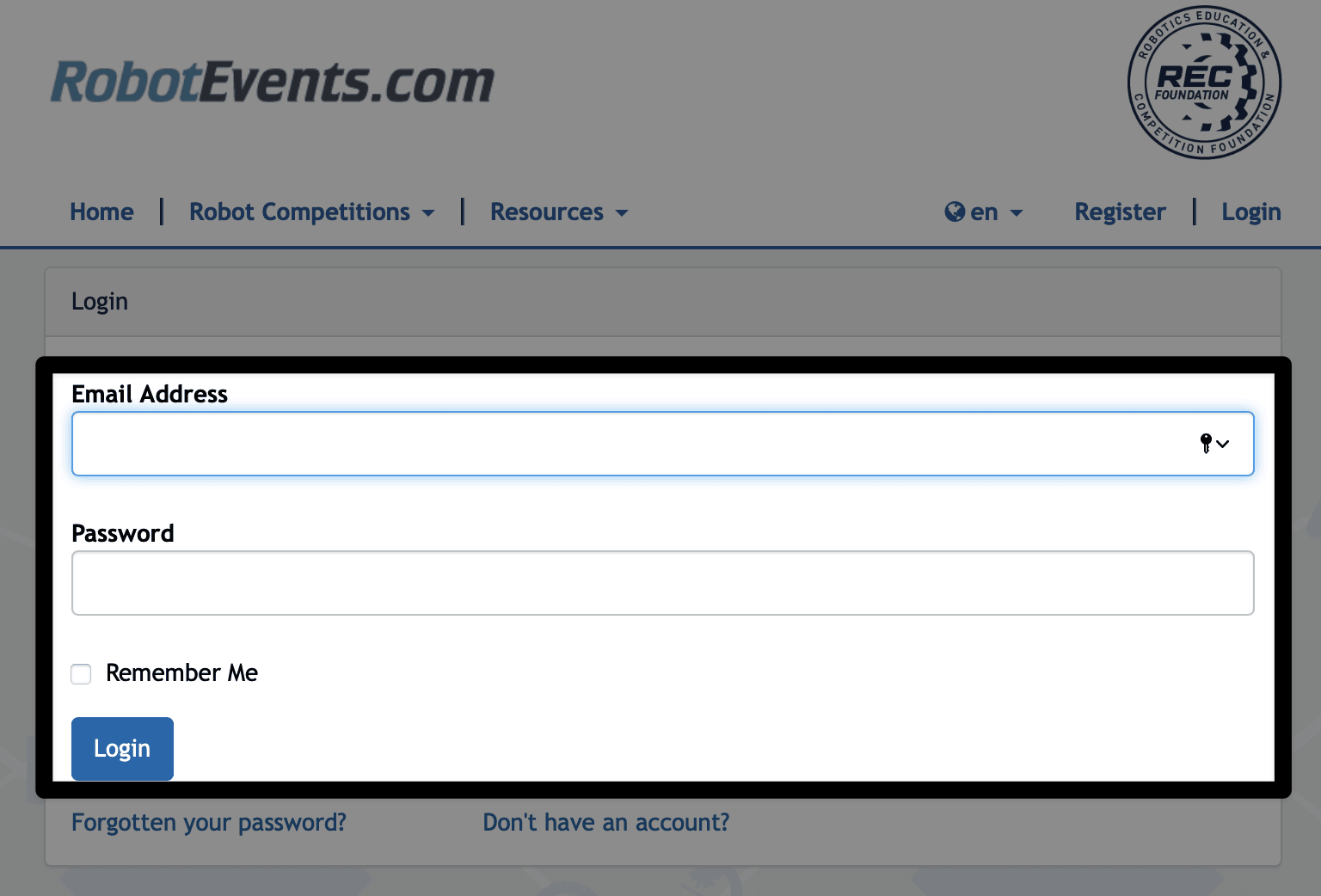Click the Resources dropdown caret
1321x896 pixels.
point(623,213)
